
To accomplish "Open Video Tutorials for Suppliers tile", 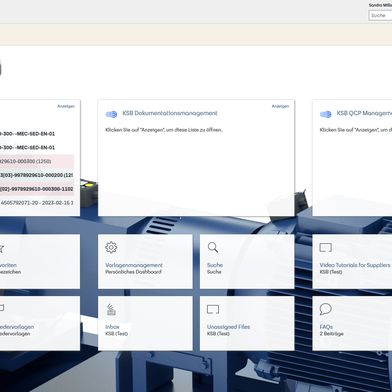I will point(352,261).
